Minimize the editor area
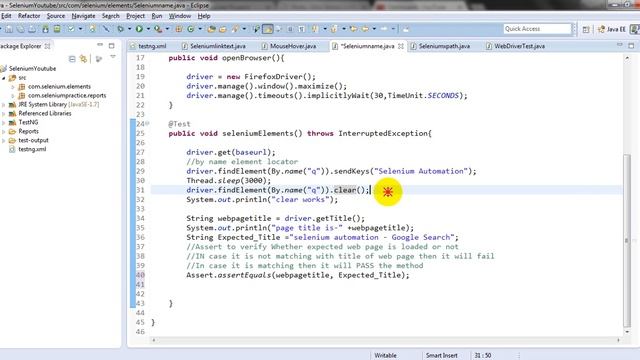The width and height of the screenshot is (640, 360). 620,45
